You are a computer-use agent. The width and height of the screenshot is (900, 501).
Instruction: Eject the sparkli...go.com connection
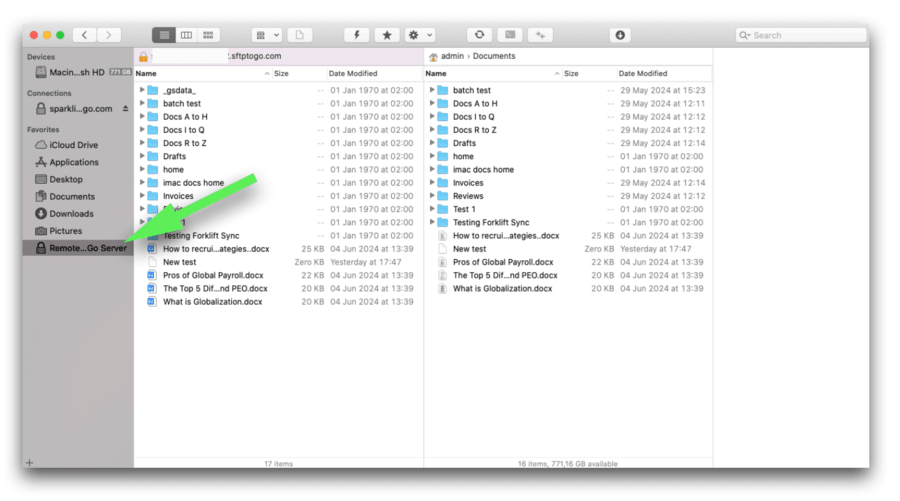(x=125, y=108)
